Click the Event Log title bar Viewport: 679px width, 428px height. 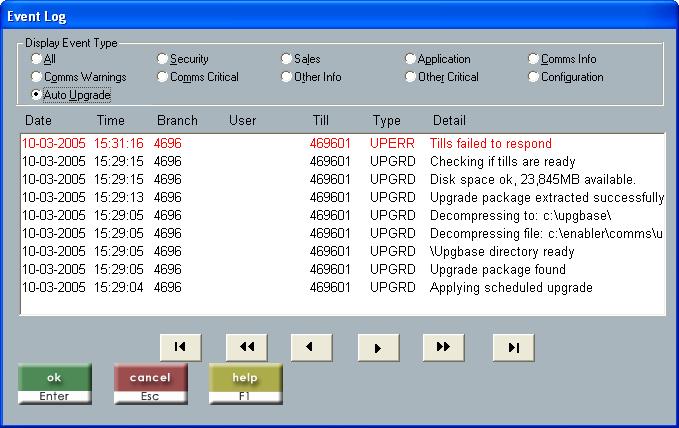[340, 16]
